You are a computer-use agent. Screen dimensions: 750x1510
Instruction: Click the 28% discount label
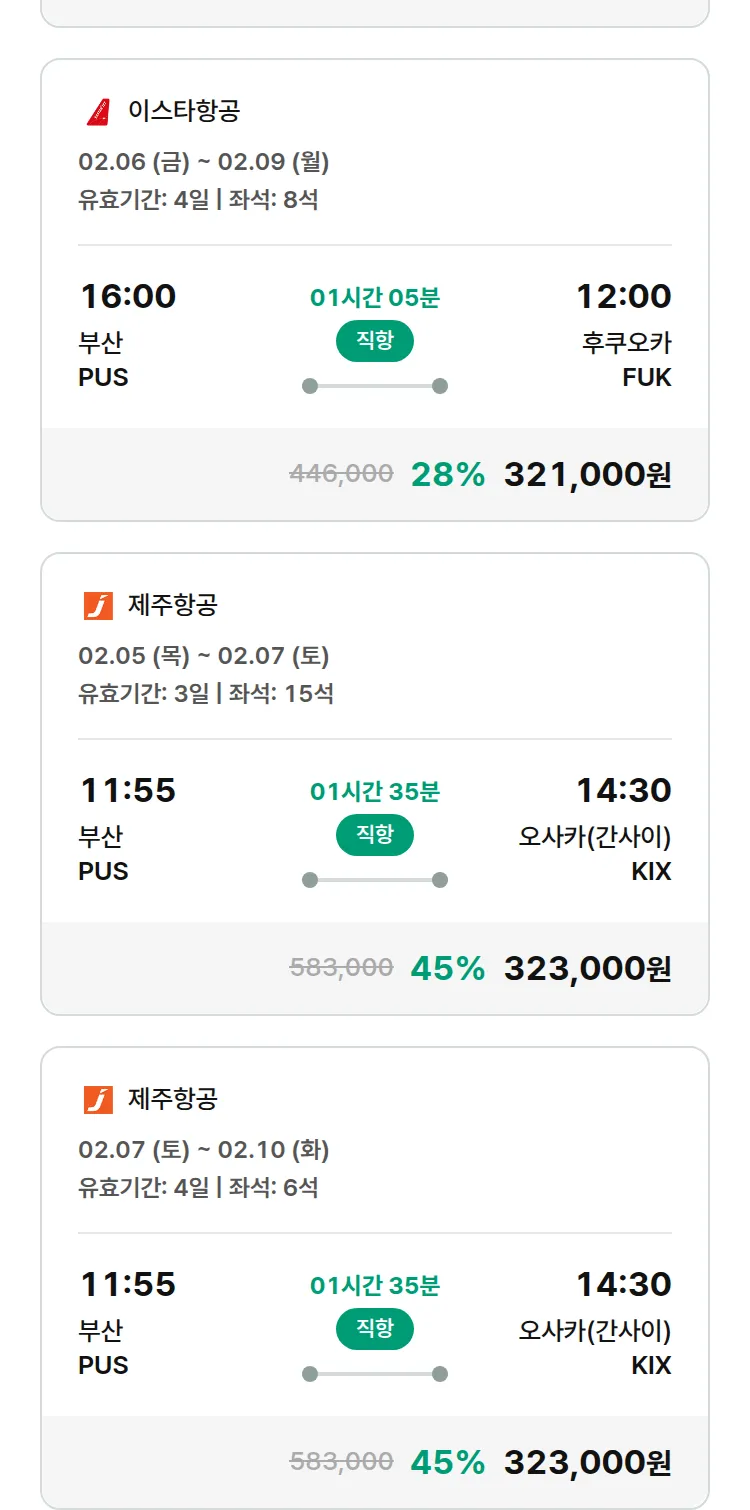[x=448, y=474]
